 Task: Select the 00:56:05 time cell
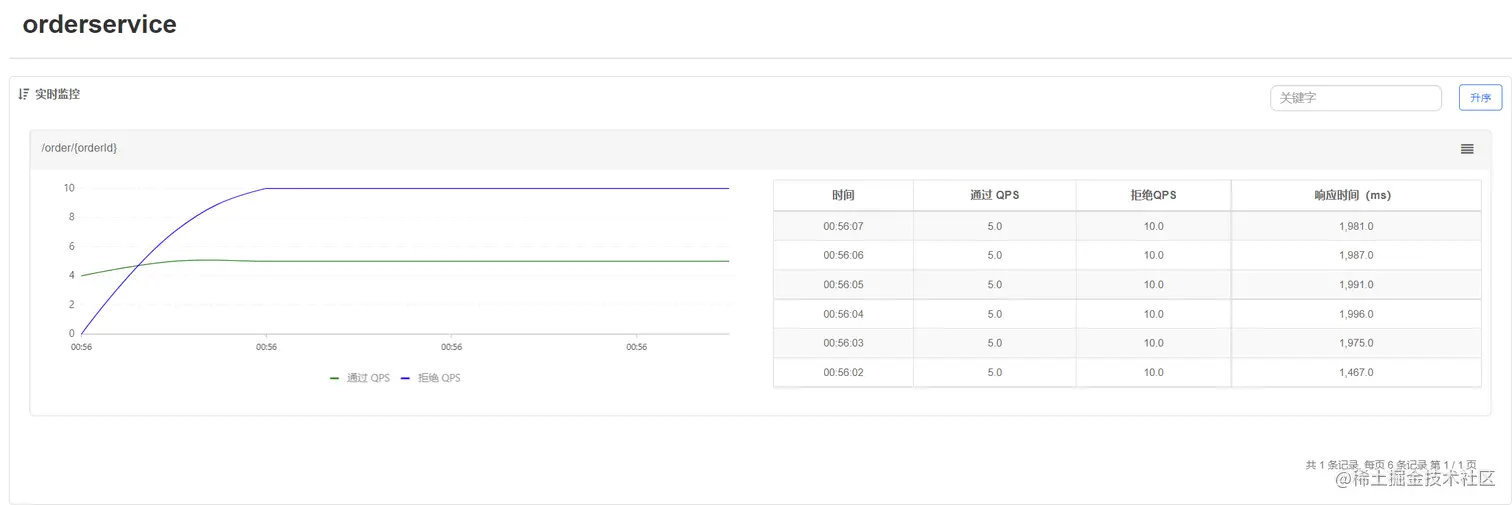pyautogui.click(x=843, y=284)
